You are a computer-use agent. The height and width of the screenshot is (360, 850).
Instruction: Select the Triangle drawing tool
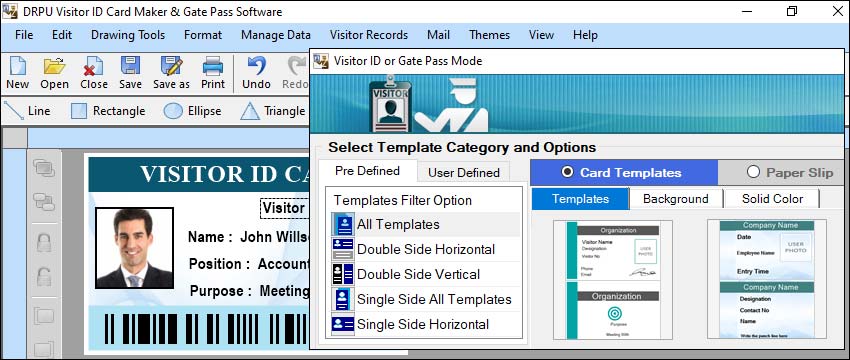coord(273,111)
